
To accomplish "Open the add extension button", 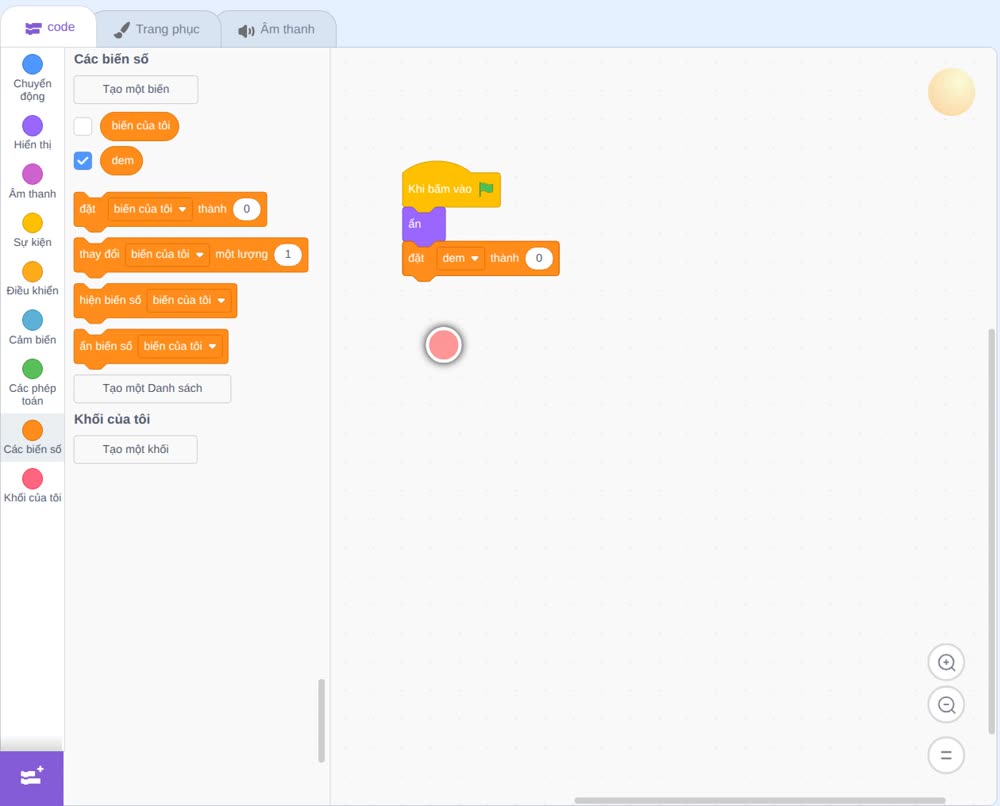I will [x=32, y=778].
